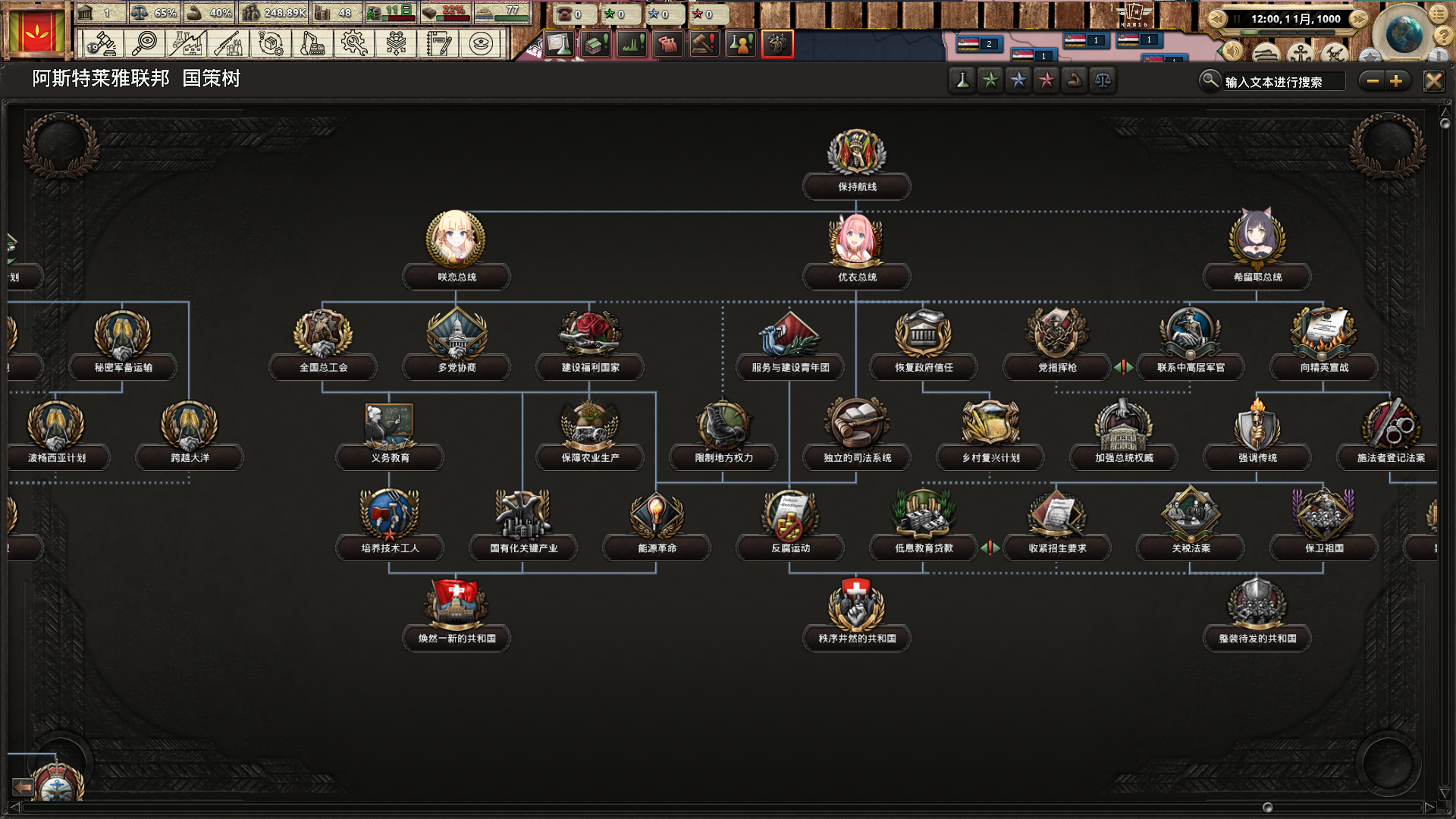Select the 加强总统权威 focus

click(x=1124, y=435)
